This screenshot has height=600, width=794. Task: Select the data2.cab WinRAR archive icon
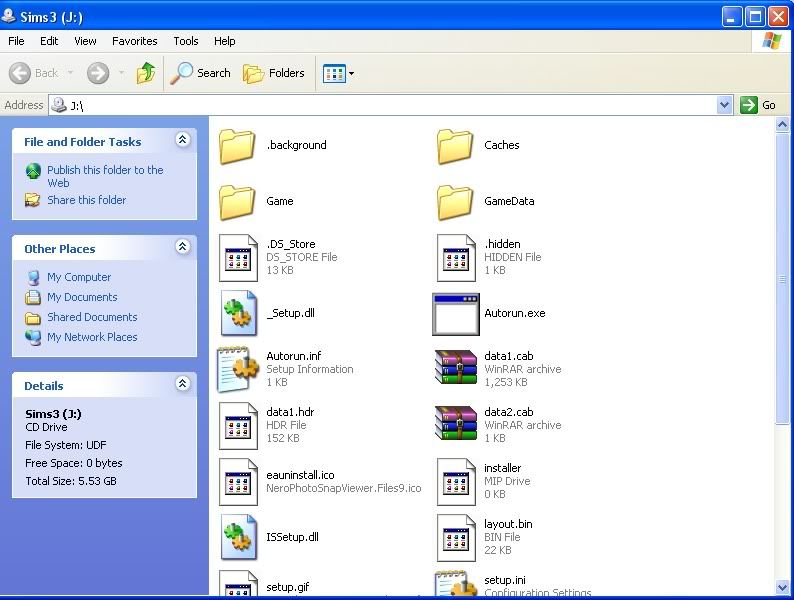click(x=456, y=423)
